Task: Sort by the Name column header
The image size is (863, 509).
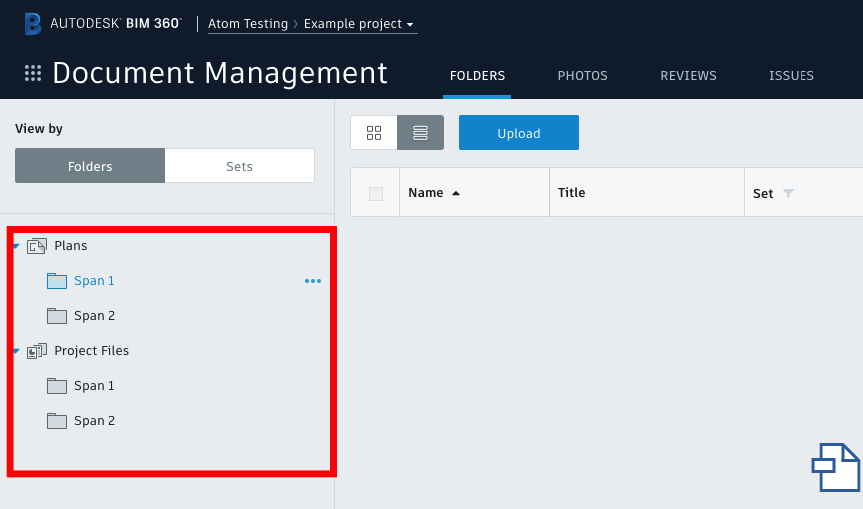Action: click(474, 193)
